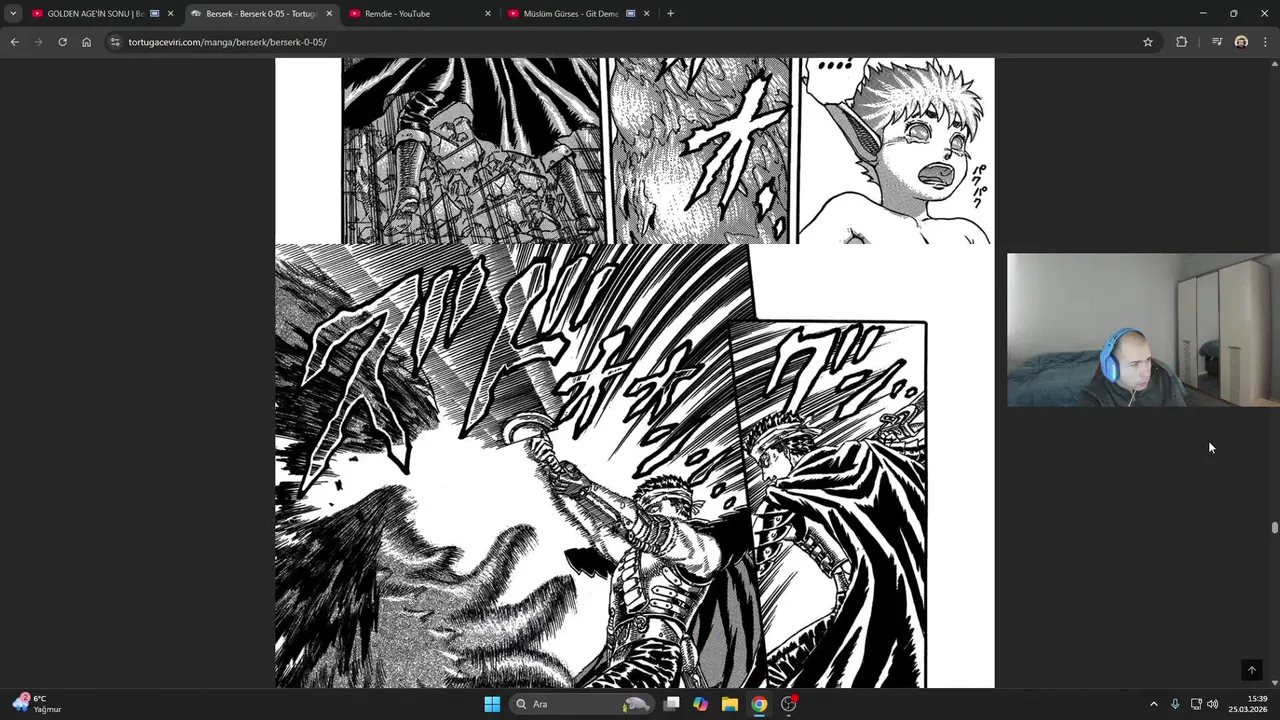Open the Windows Start menu
This screenshot has height=720, width=1280.
[492, 704]
